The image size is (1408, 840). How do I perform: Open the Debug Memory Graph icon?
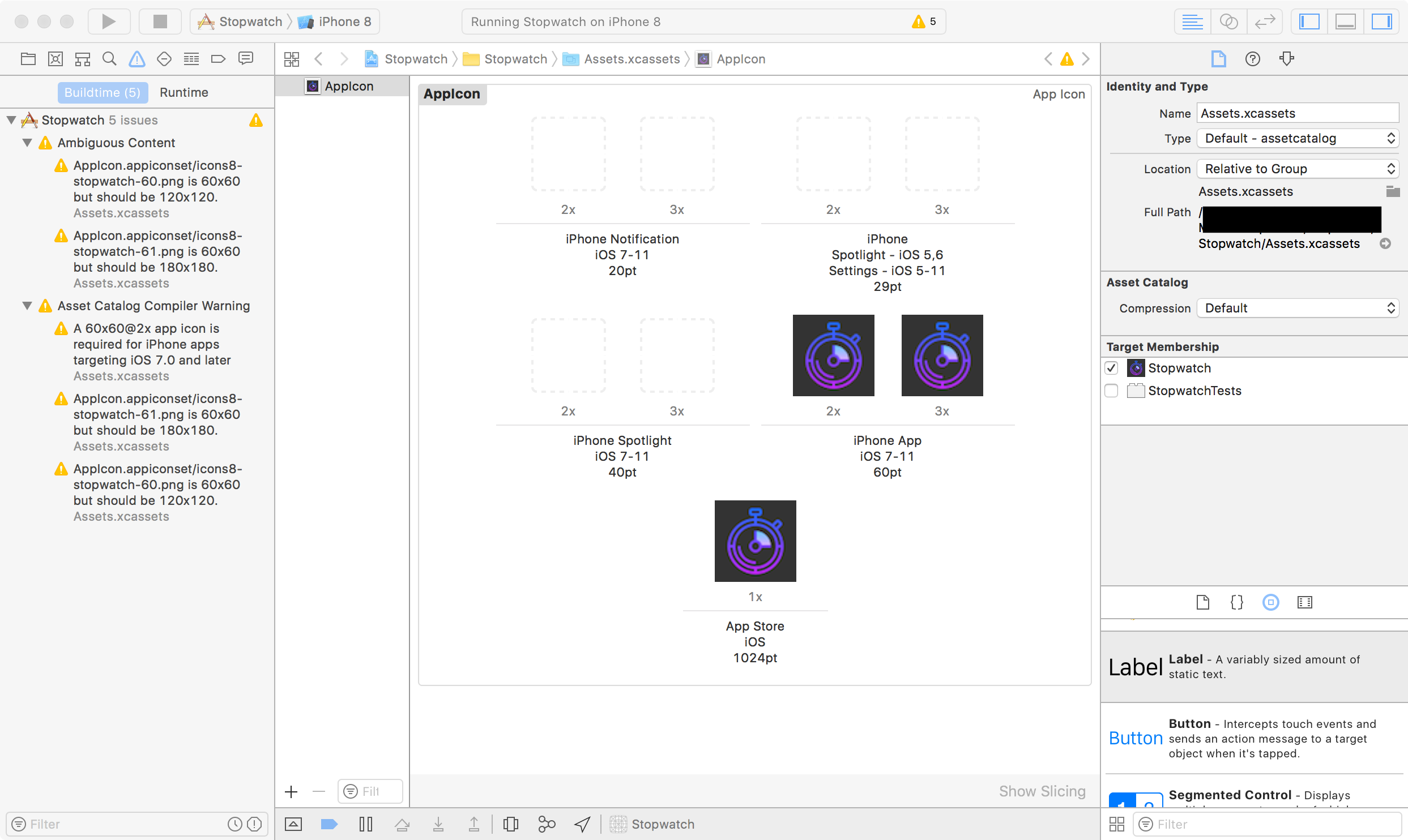(546, 824)
